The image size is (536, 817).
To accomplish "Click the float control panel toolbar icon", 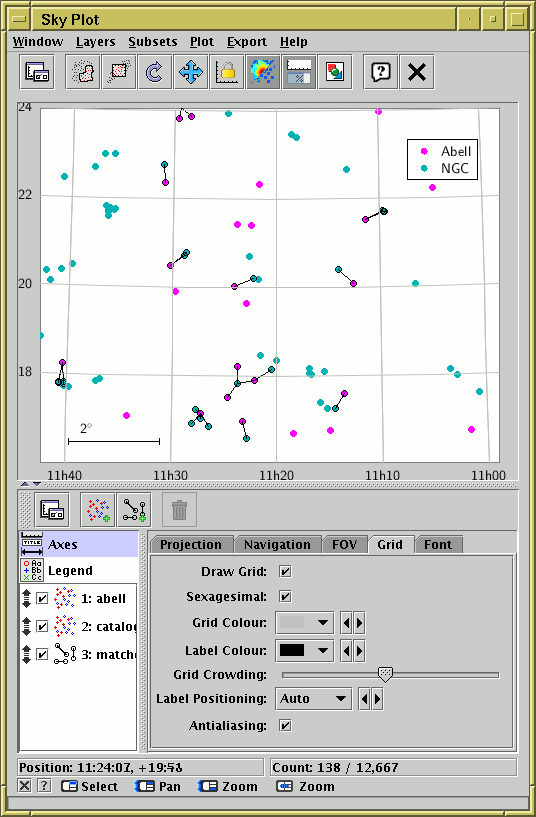I will click(x=37, y=72).
